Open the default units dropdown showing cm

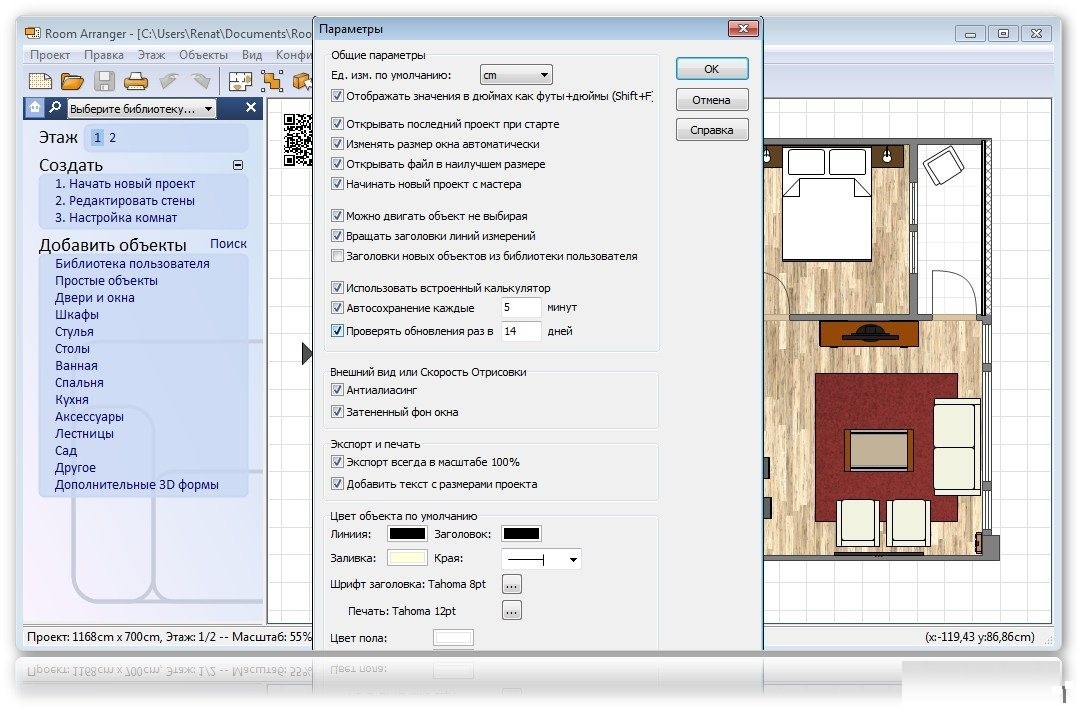coord(515,75)
